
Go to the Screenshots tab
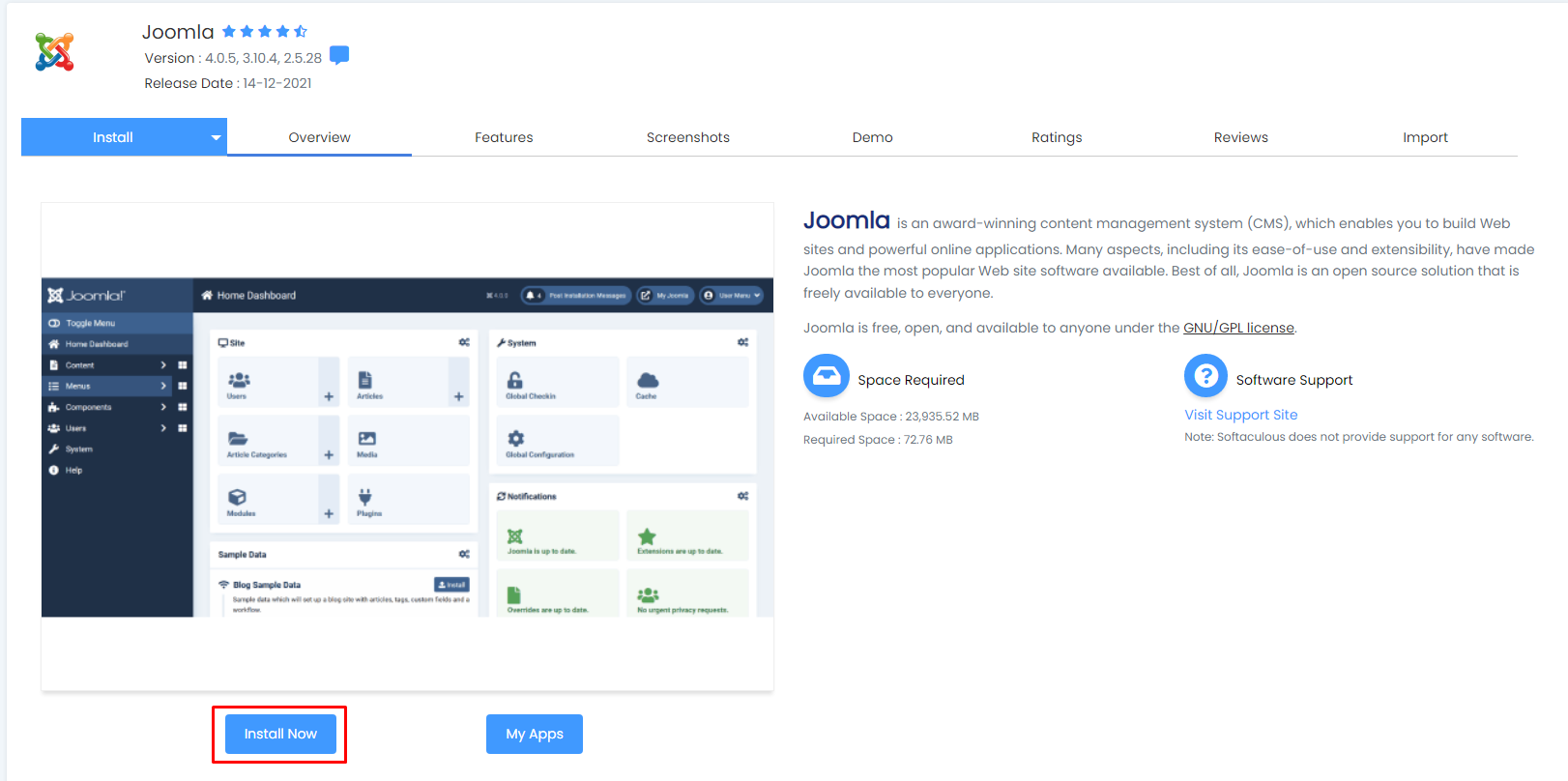click(x=688, y=137)
